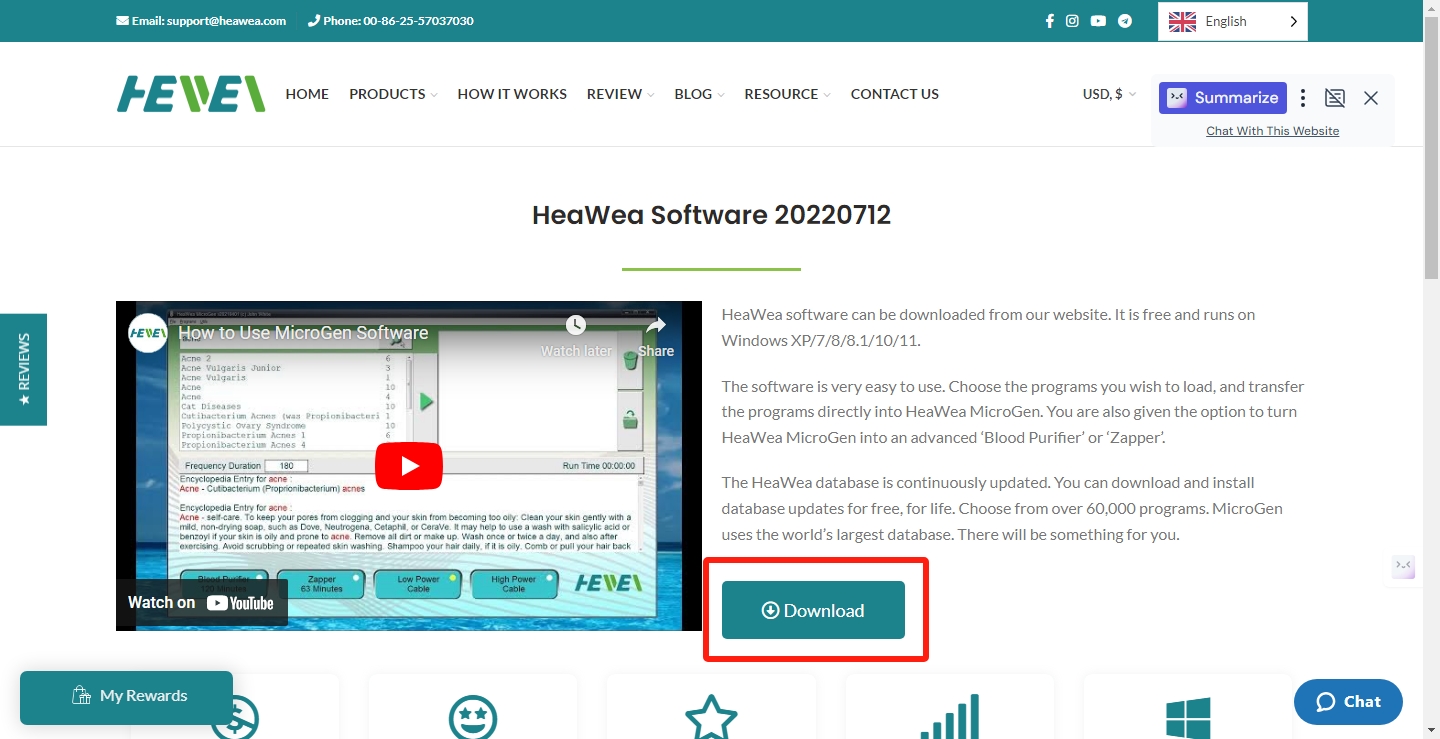Open the YouTube social icon in header
1440x739 pixels.
click(x=1098, y=21)
